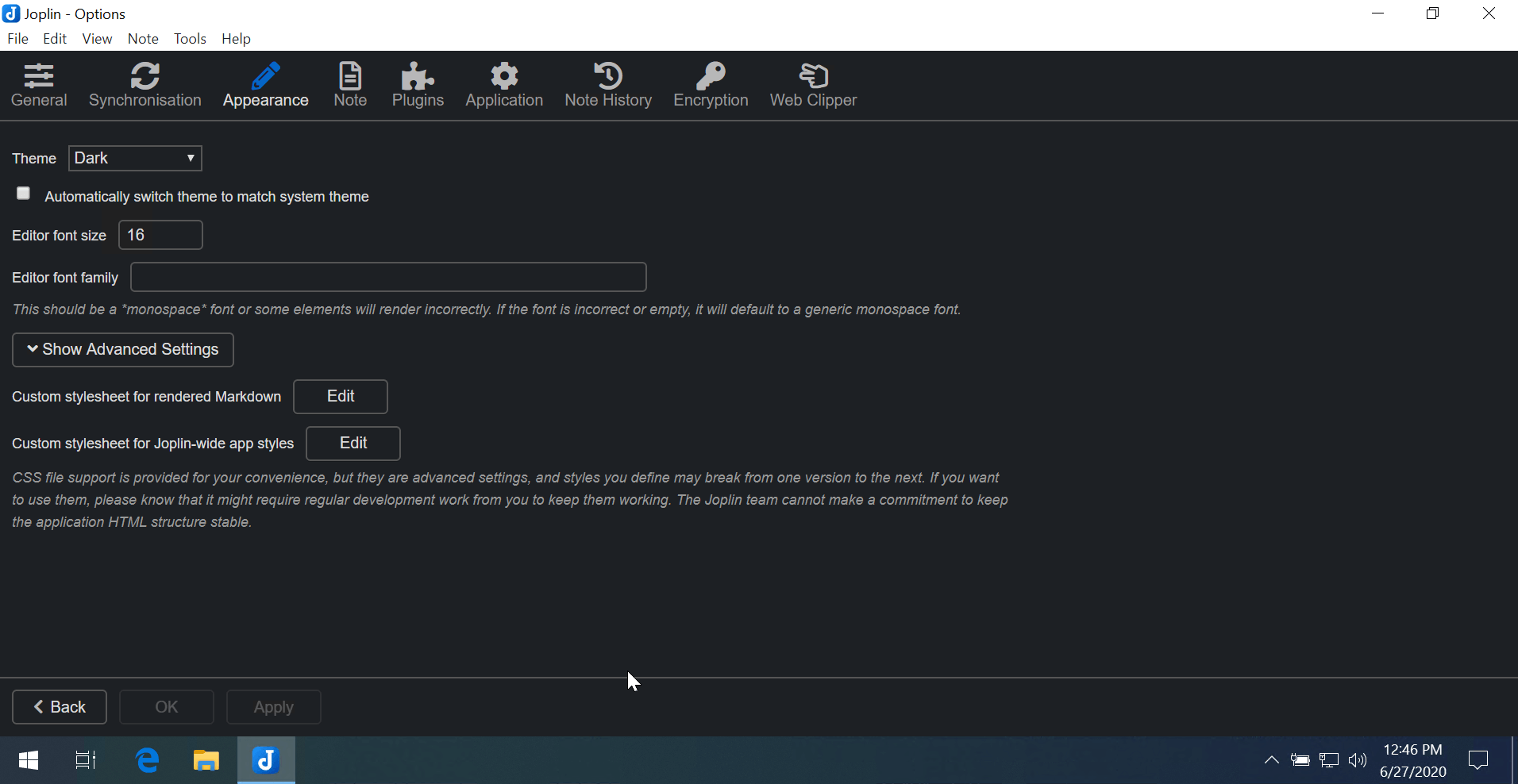Select the Synchronisation settings icon
Image resolution: width=1518 pixels, height=784 pixels.
144,85
